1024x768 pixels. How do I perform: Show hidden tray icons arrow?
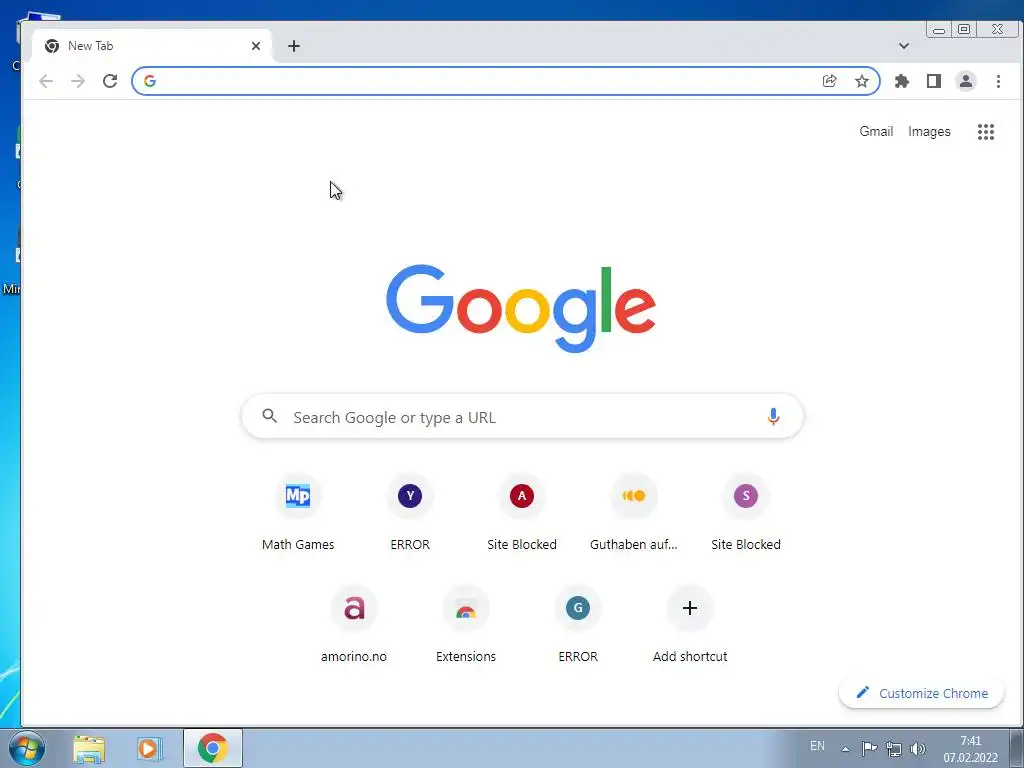(x=845, y=749)
